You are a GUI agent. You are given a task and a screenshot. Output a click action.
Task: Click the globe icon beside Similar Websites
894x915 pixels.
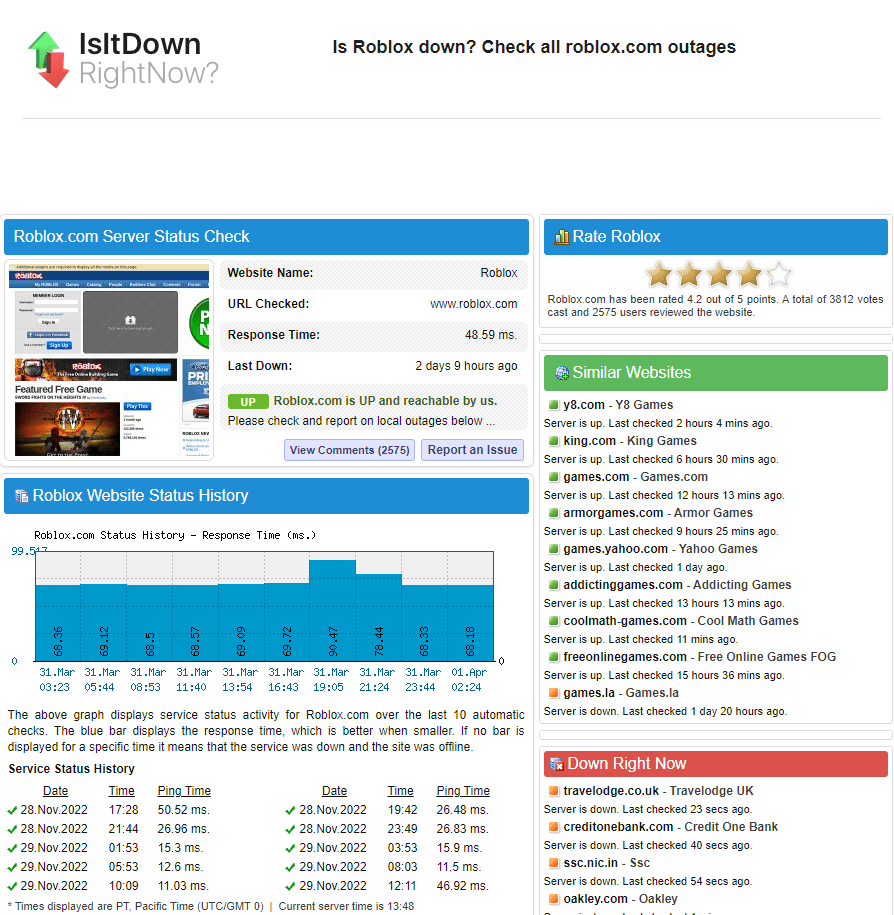(561, 373)
